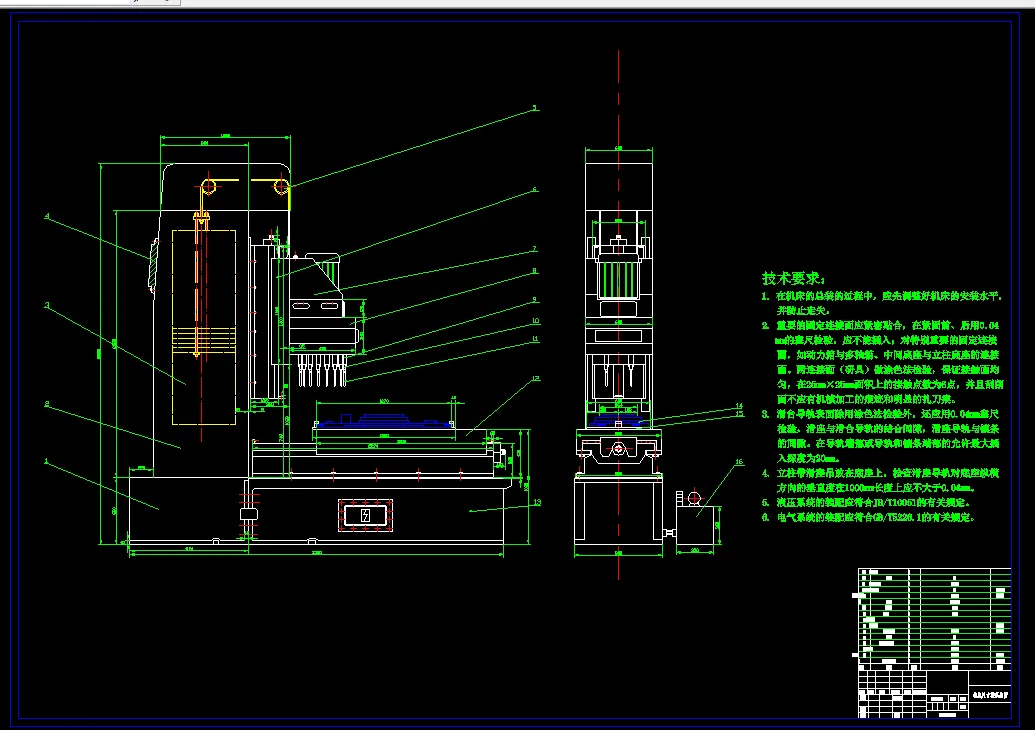Screen dimensions: 1035x730
Task: Select the left pulley circle atop the column
Action: pos(209,187)
